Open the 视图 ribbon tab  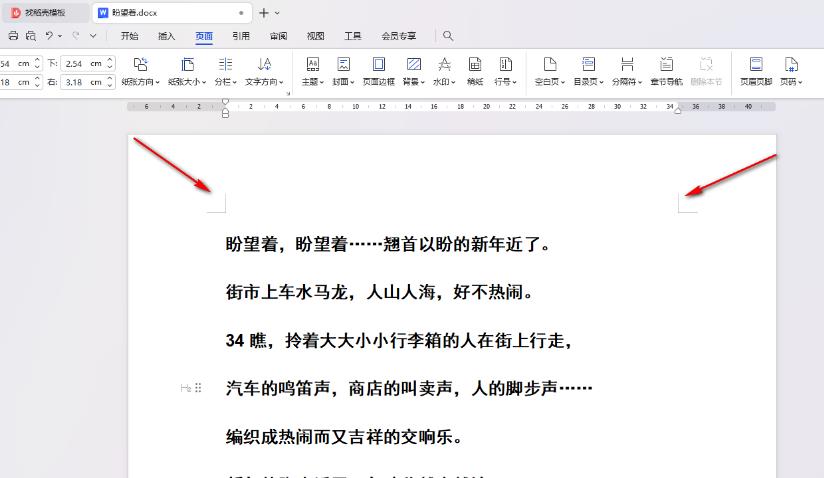click(315, 36)
